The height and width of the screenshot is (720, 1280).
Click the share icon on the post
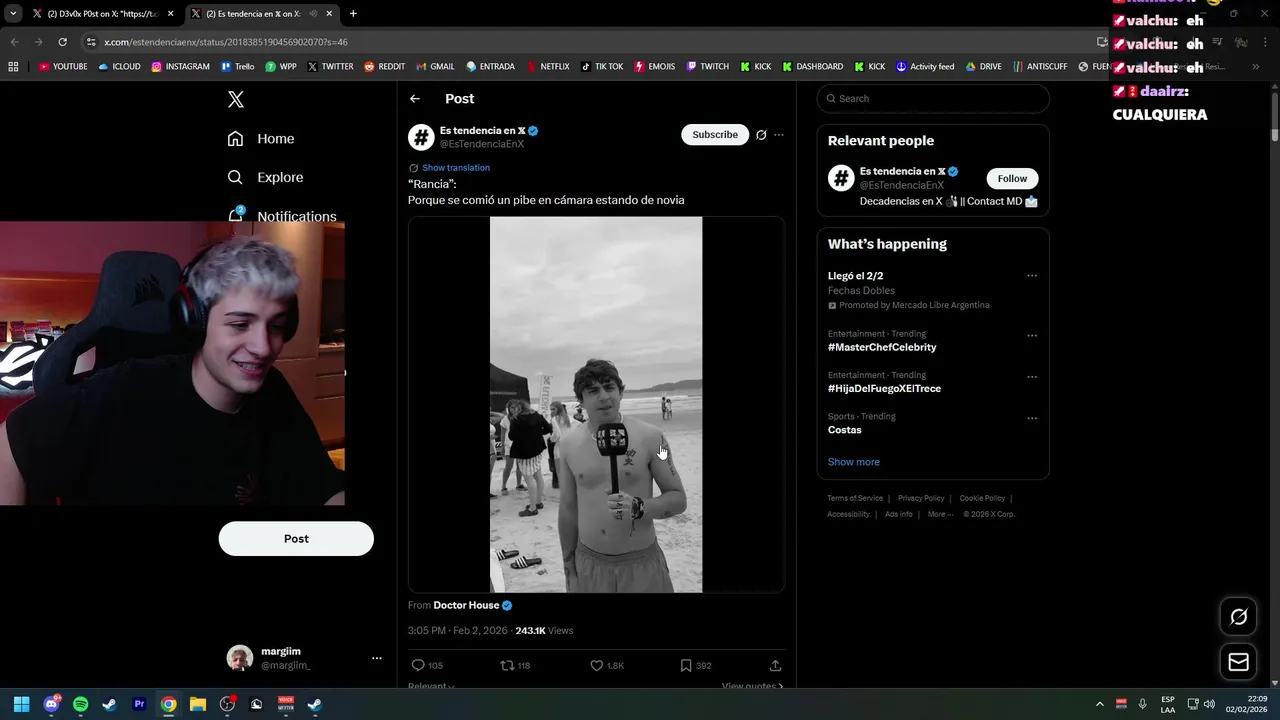point(775,665)
